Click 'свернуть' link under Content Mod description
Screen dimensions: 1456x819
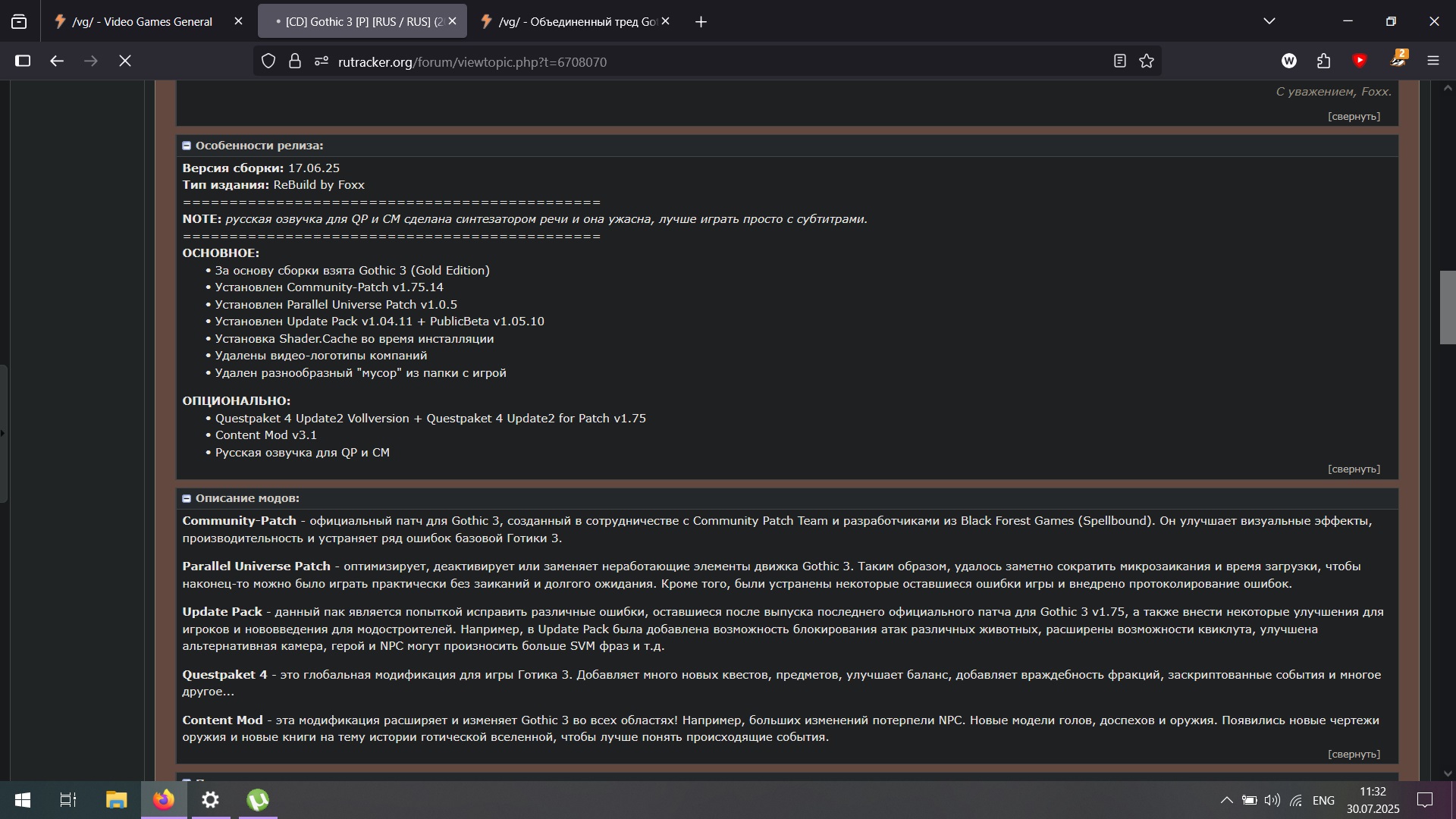point(1354,755)
